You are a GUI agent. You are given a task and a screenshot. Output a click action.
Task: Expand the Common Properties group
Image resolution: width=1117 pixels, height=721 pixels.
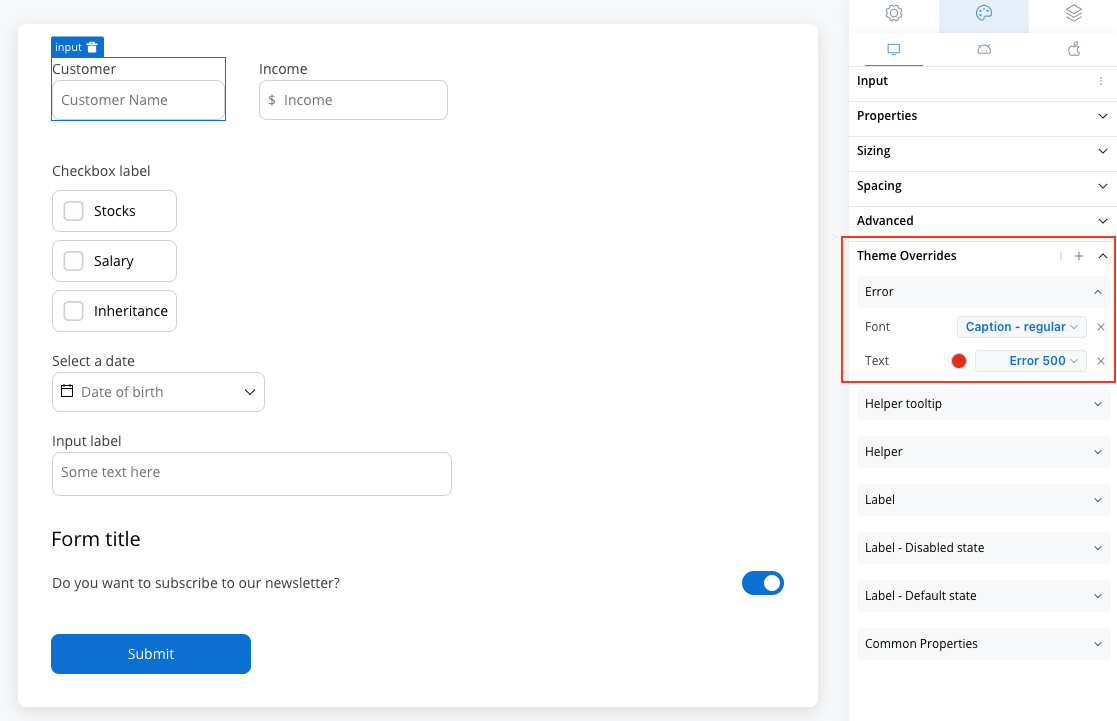983,644
